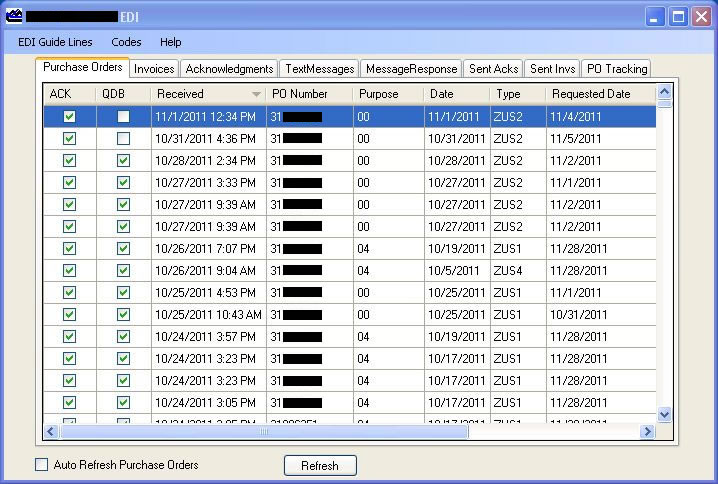Click the 11/4/2011 requested date cell
The image size is (718, 484).
pos(601,116)
